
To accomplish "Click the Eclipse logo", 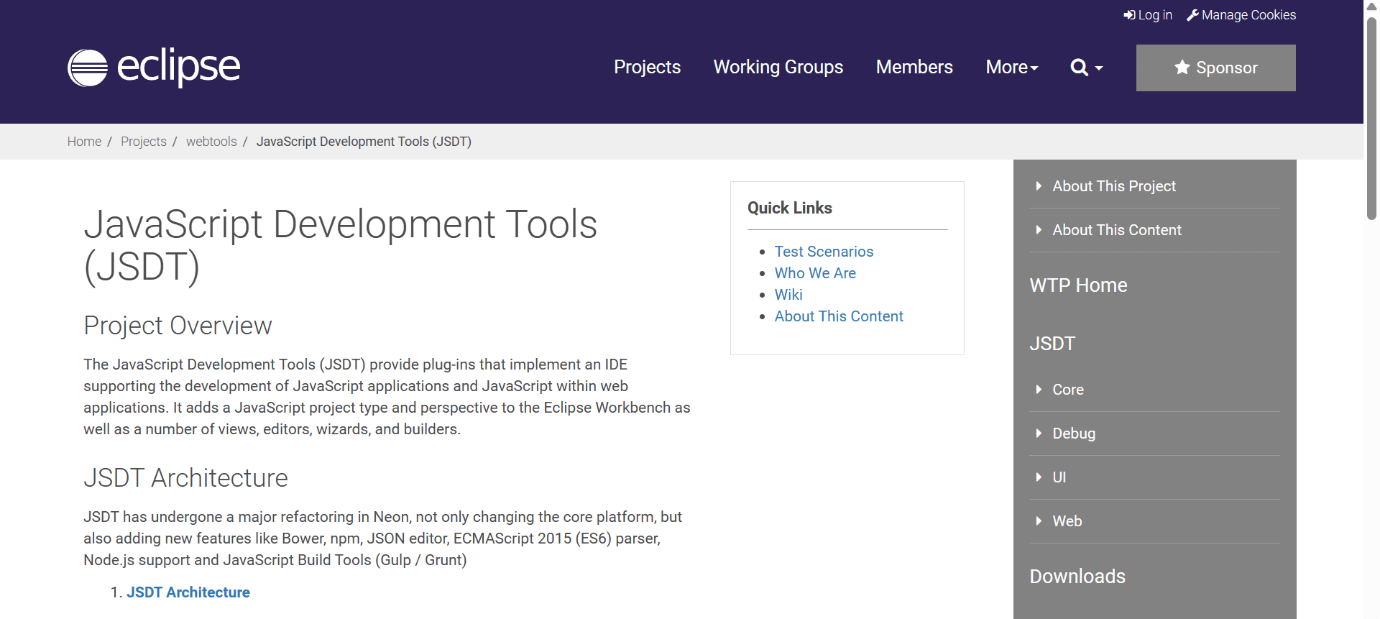I will click(154, 67).
